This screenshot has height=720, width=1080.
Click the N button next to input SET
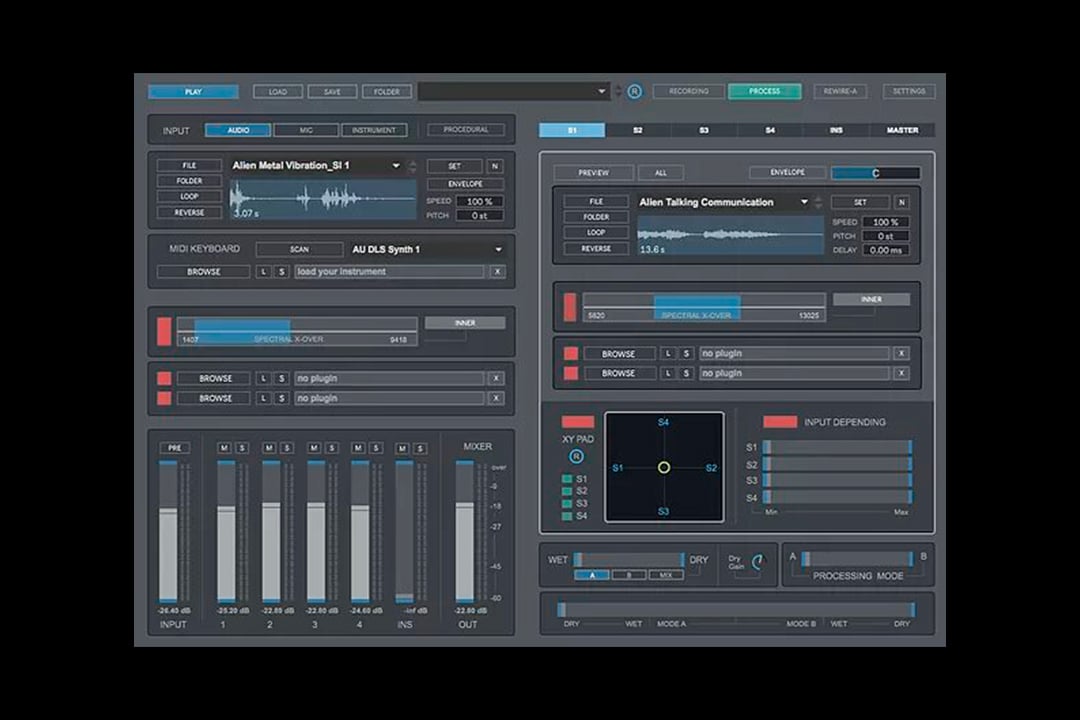(495, 166)
